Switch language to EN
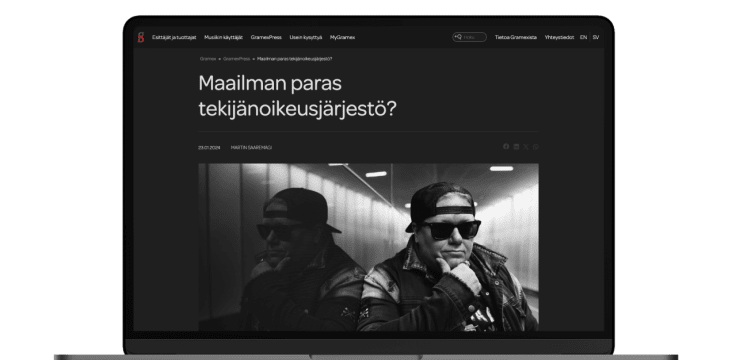The width and height of the screenshot is (732, 360). pos(584,37)
